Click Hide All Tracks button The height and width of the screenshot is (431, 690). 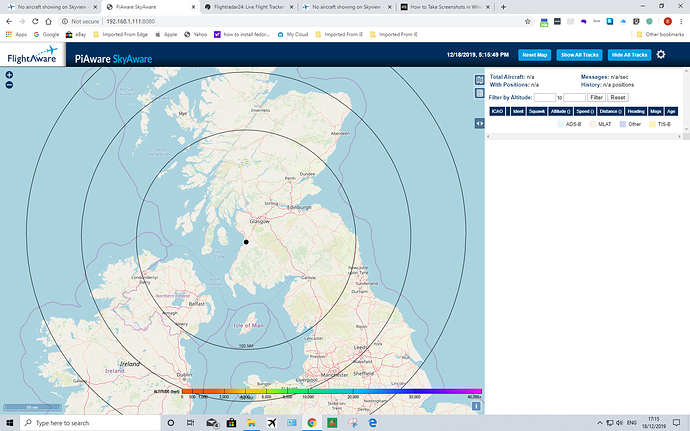click(x=629, y=55)
